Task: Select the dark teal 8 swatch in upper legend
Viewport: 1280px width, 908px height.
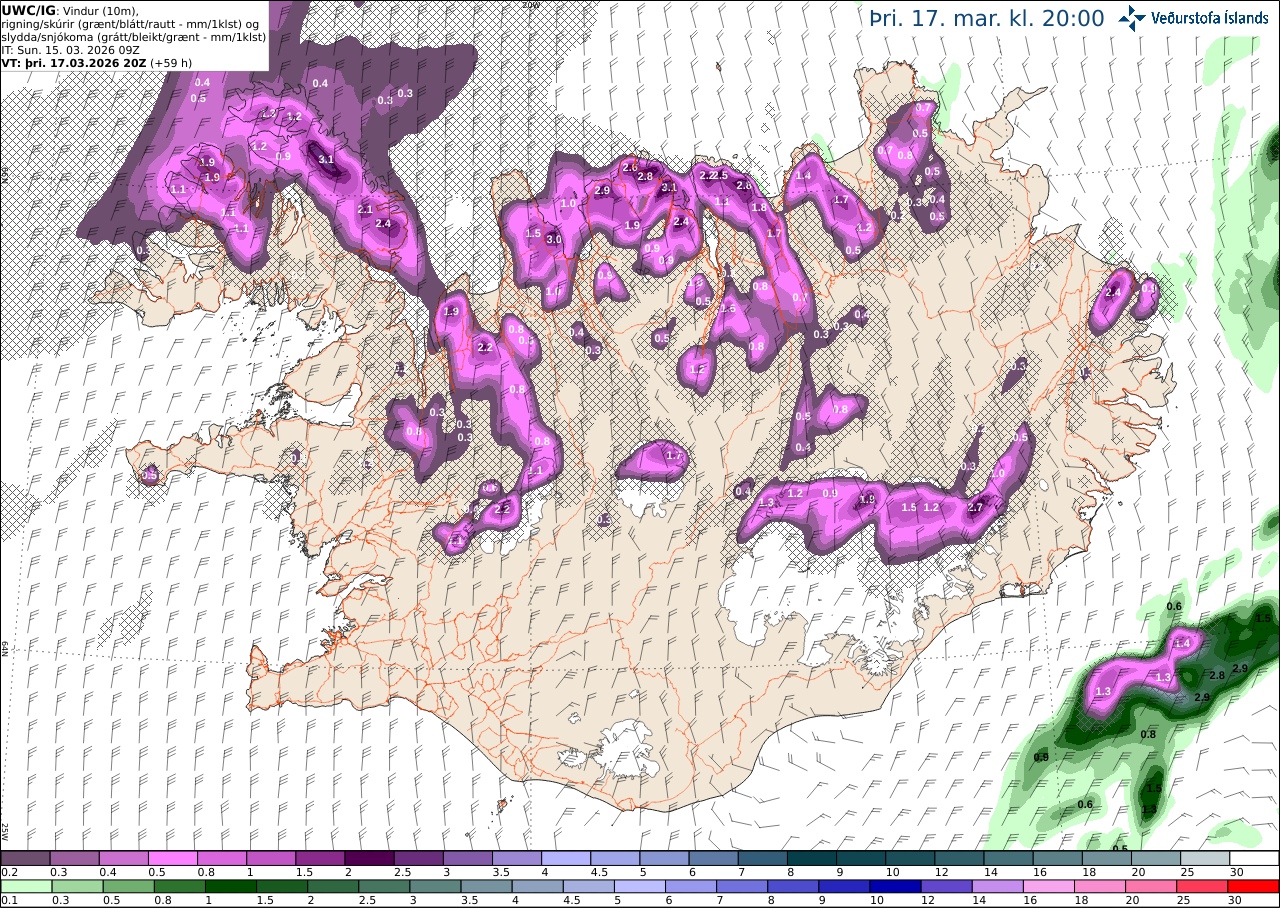Action: tap(812, 858)
